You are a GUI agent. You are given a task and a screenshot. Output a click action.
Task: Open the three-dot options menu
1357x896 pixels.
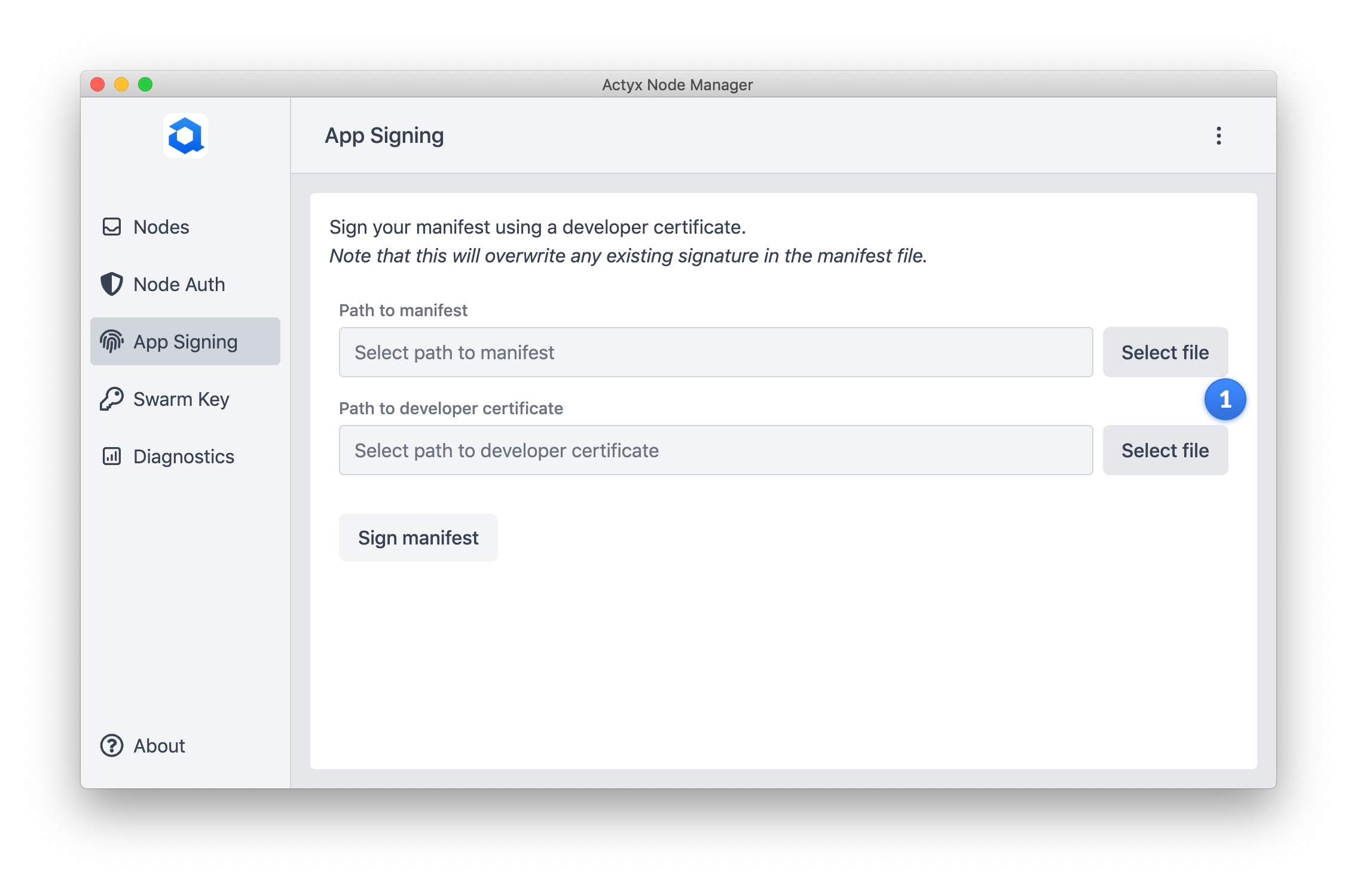coord(1218,136)
